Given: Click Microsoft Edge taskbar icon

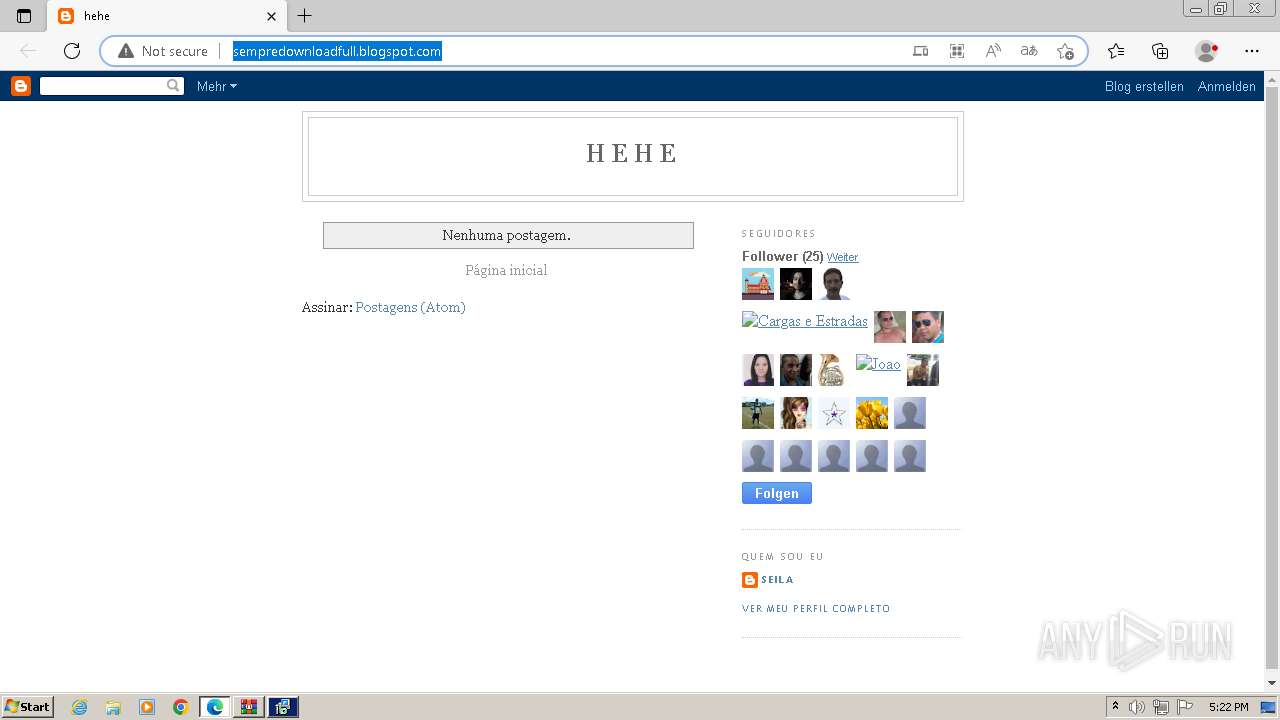Looking at the screenshot, I should [215, 707].
